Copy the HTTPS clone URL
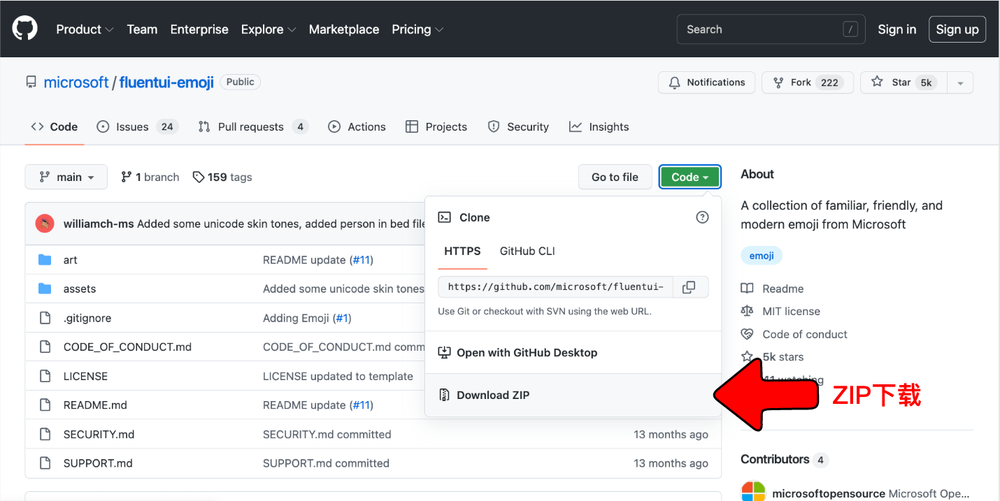 pos(689,287)
